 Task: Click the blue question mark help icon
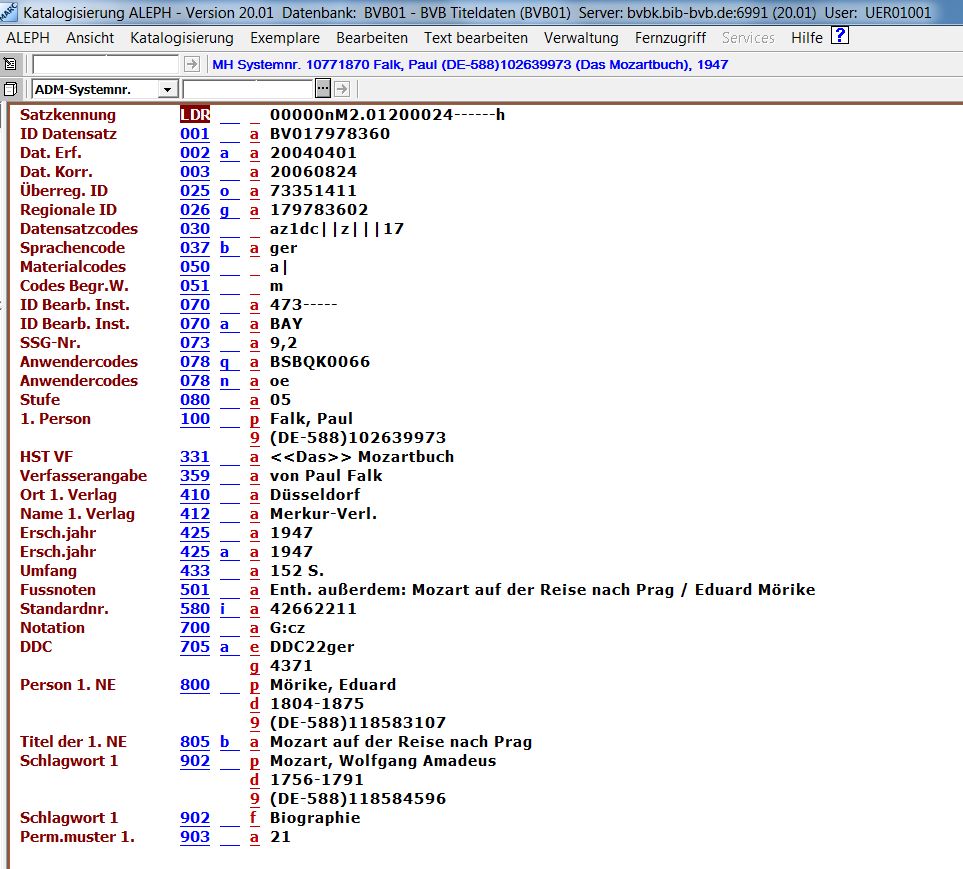(840, 37)
